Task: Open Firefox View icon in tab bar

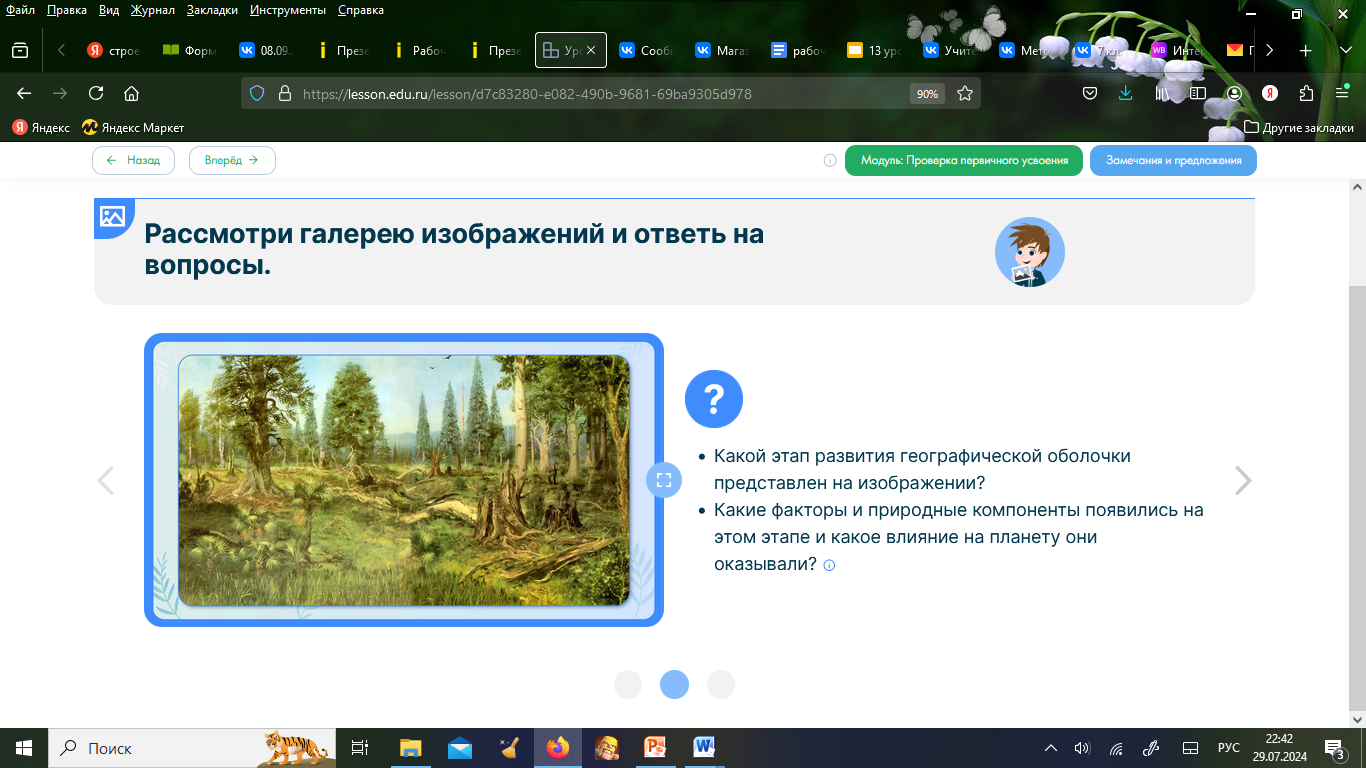Action: click(x=19, y=50)
